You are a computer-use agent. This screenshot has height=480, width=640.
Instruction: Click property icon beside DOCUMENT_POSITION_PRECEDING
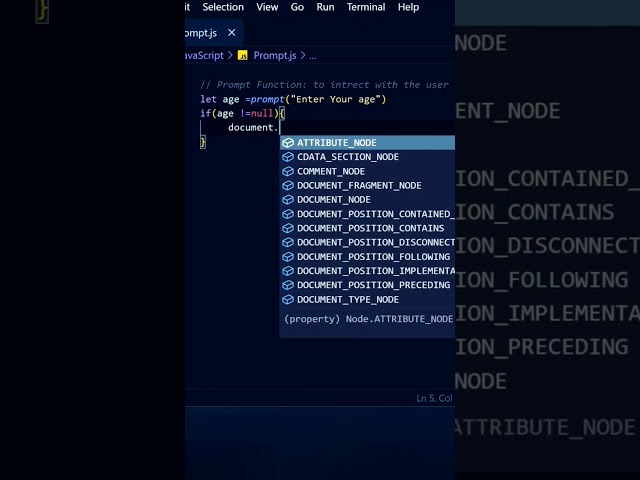(x=288, y=285)
